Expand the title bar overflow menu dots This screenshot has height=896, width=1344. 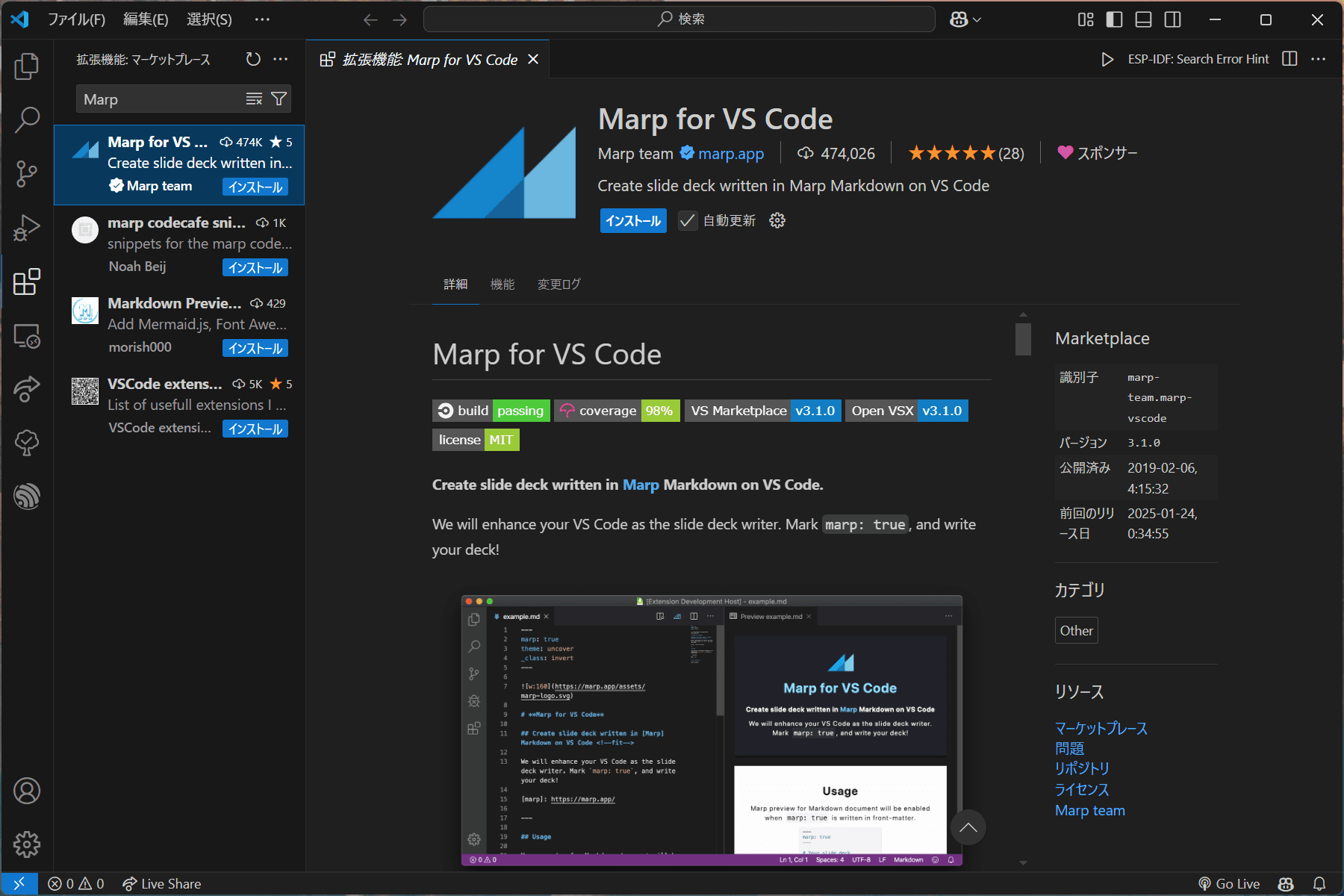pyautogui.click(x=262, y=19)
